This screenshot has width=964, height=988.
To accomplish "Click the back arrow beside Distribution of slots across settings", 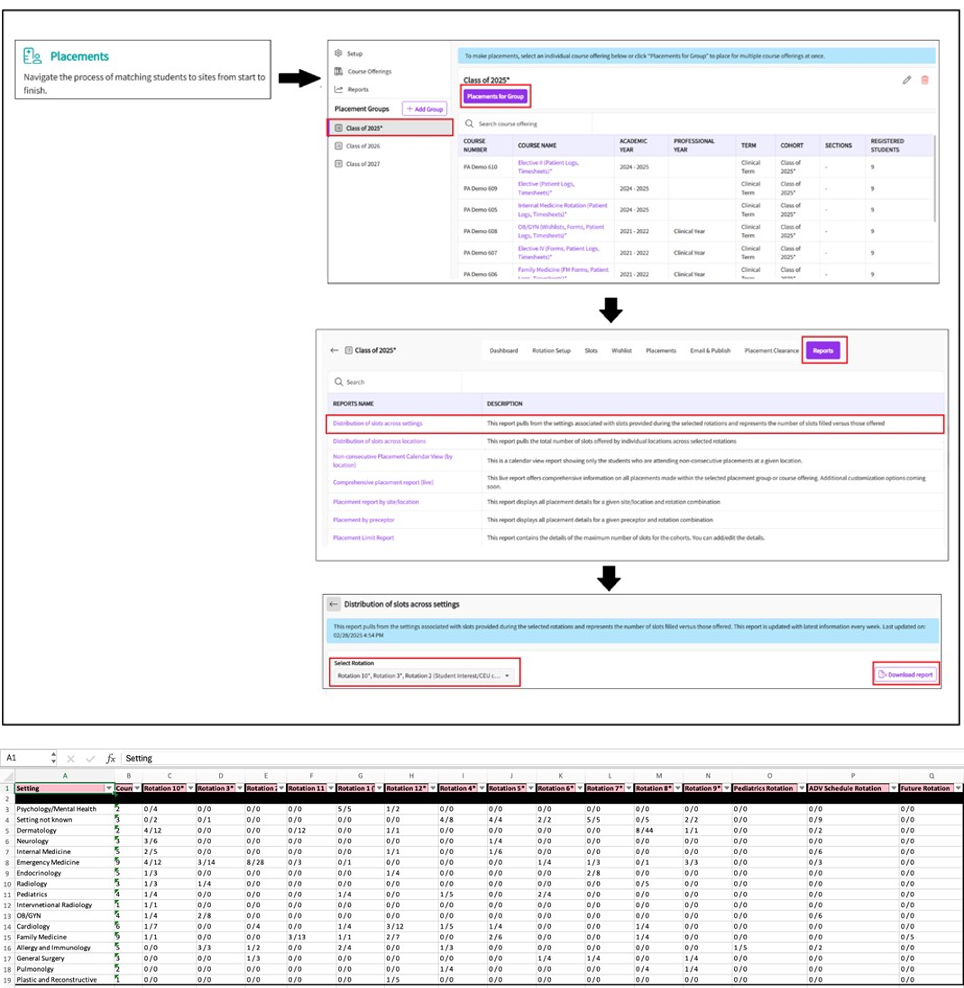I will coord(333,604).
